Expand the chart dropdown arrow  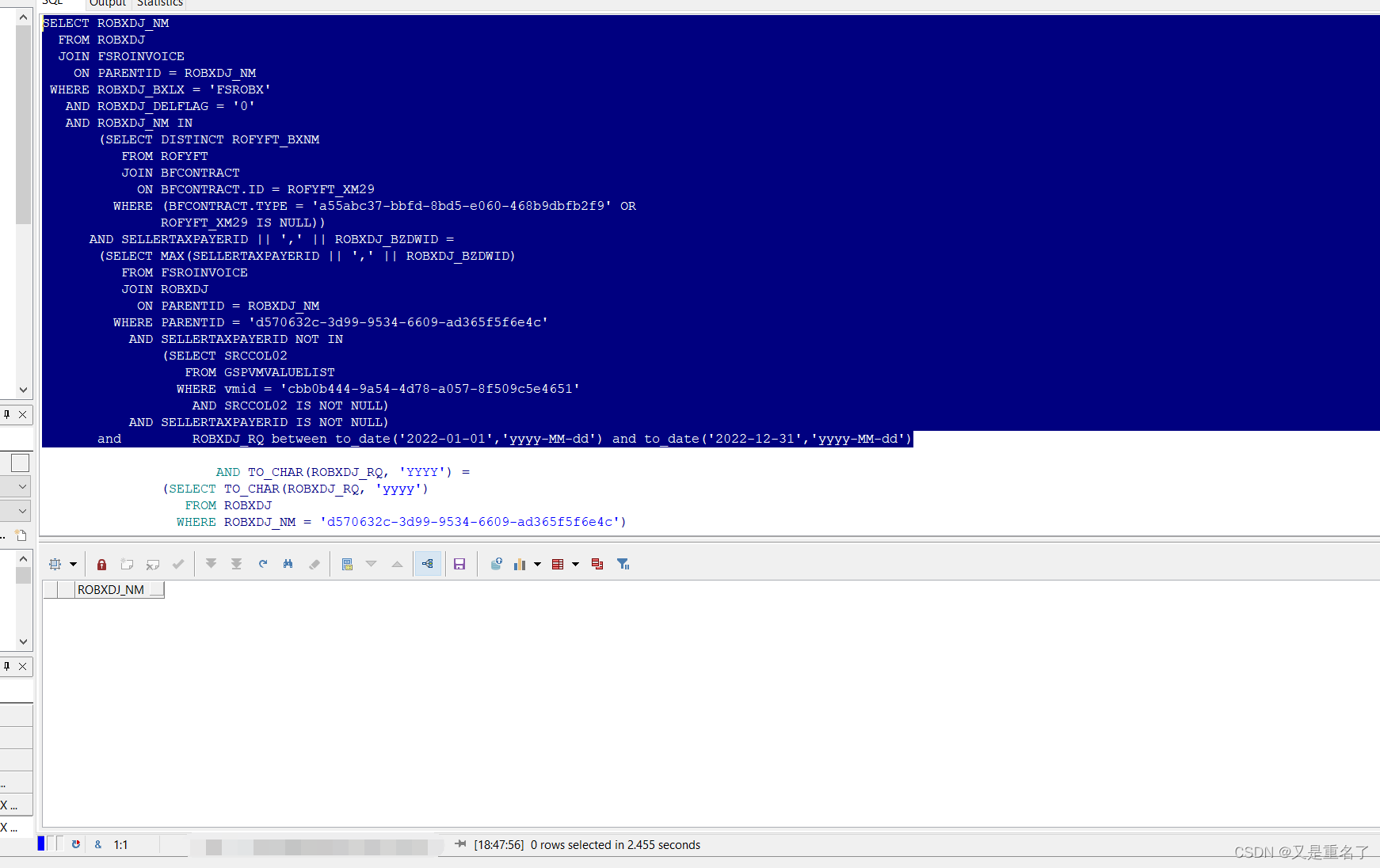pos(537,564)
